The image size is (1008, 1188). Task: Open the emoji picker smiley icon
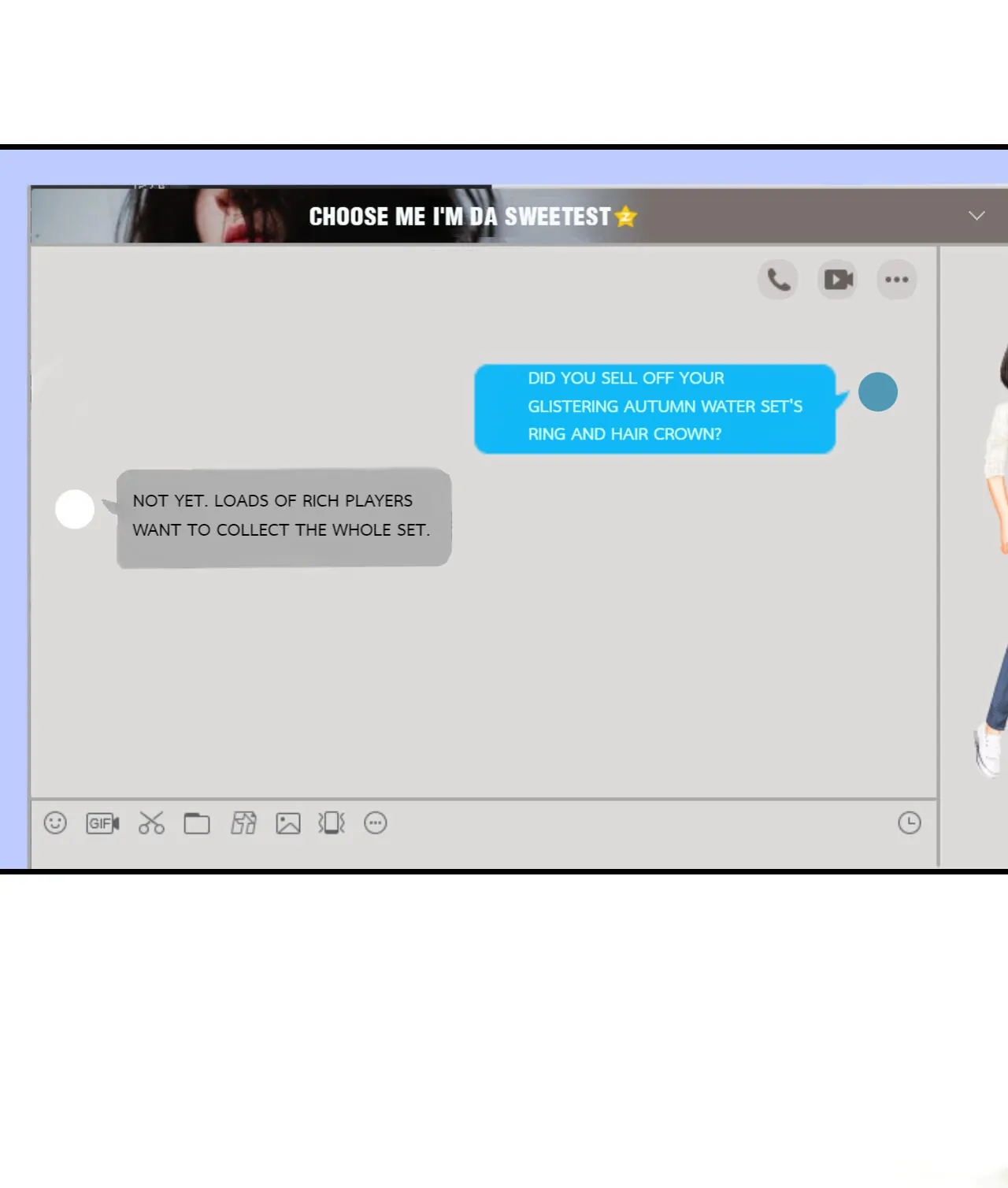pyautogui.click(x=55, y=823)
